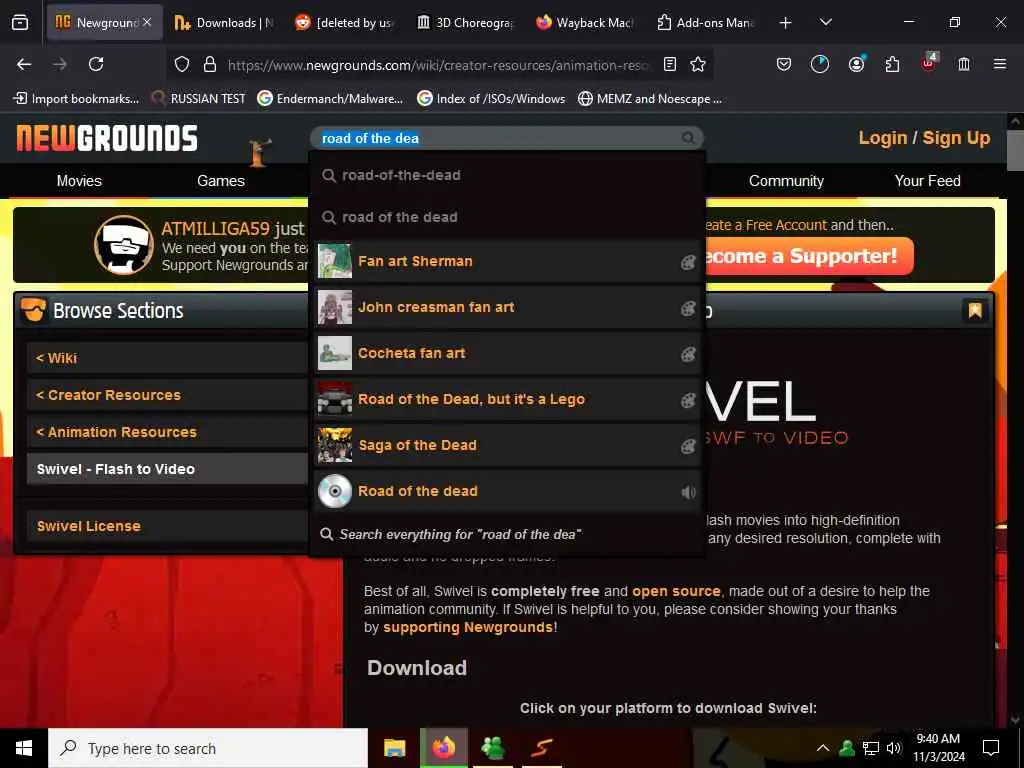Switch to Add-ons Manager tab

tap(705, 23)
